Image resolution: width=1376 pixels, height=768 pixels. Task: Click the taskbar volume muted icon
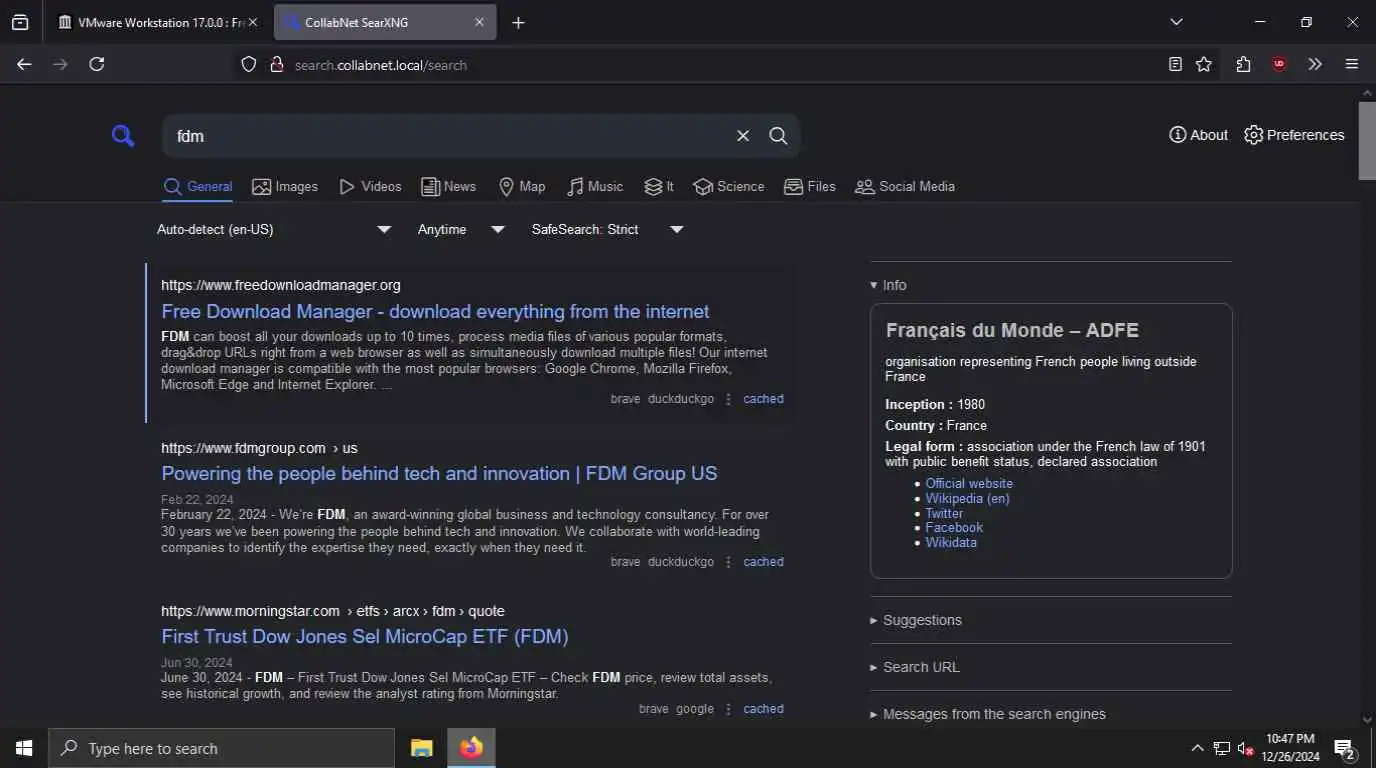click(x=1246, y=748)
